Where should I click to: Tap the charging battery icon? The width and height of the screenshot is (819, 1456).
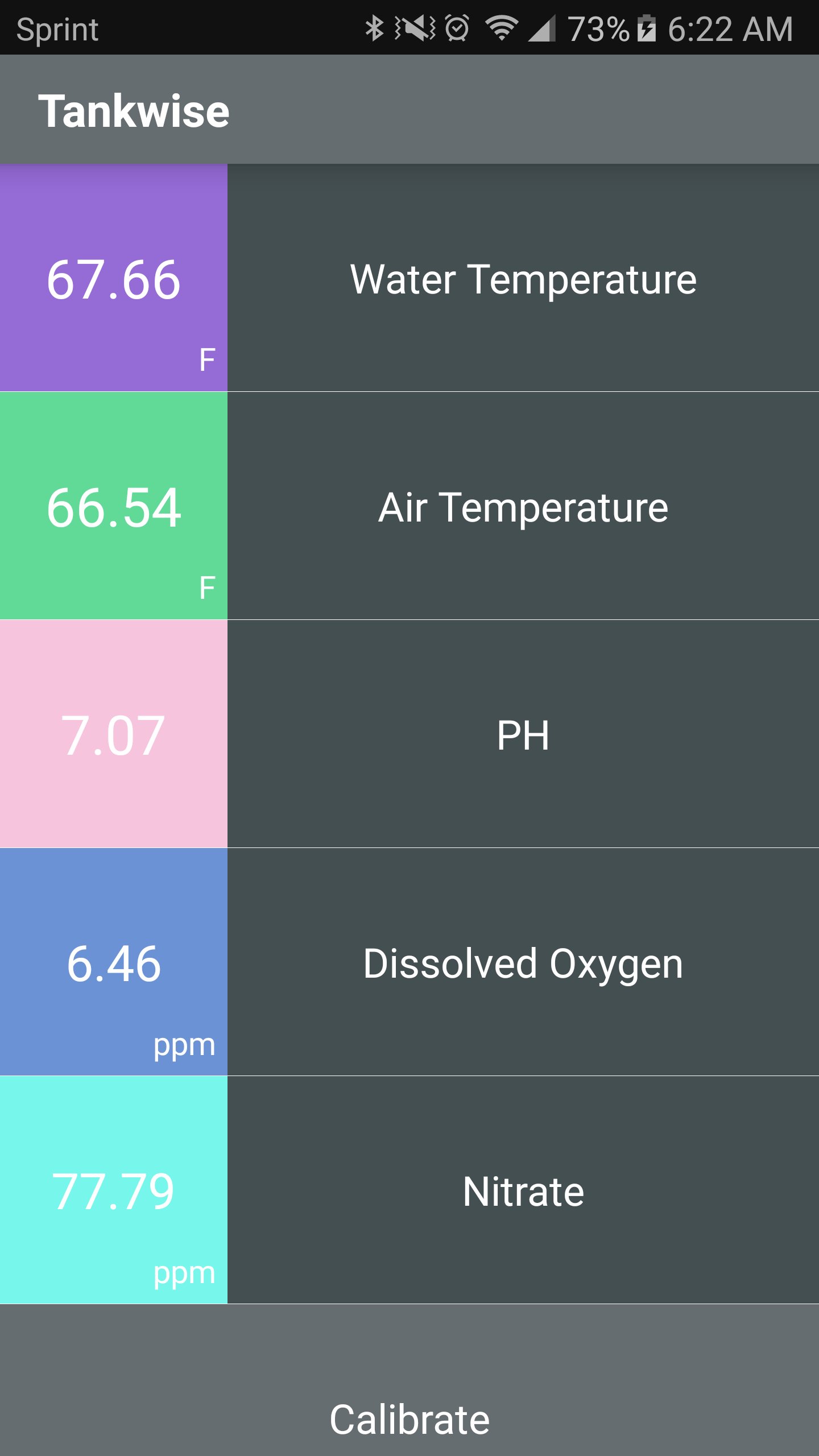pos(648,30)
